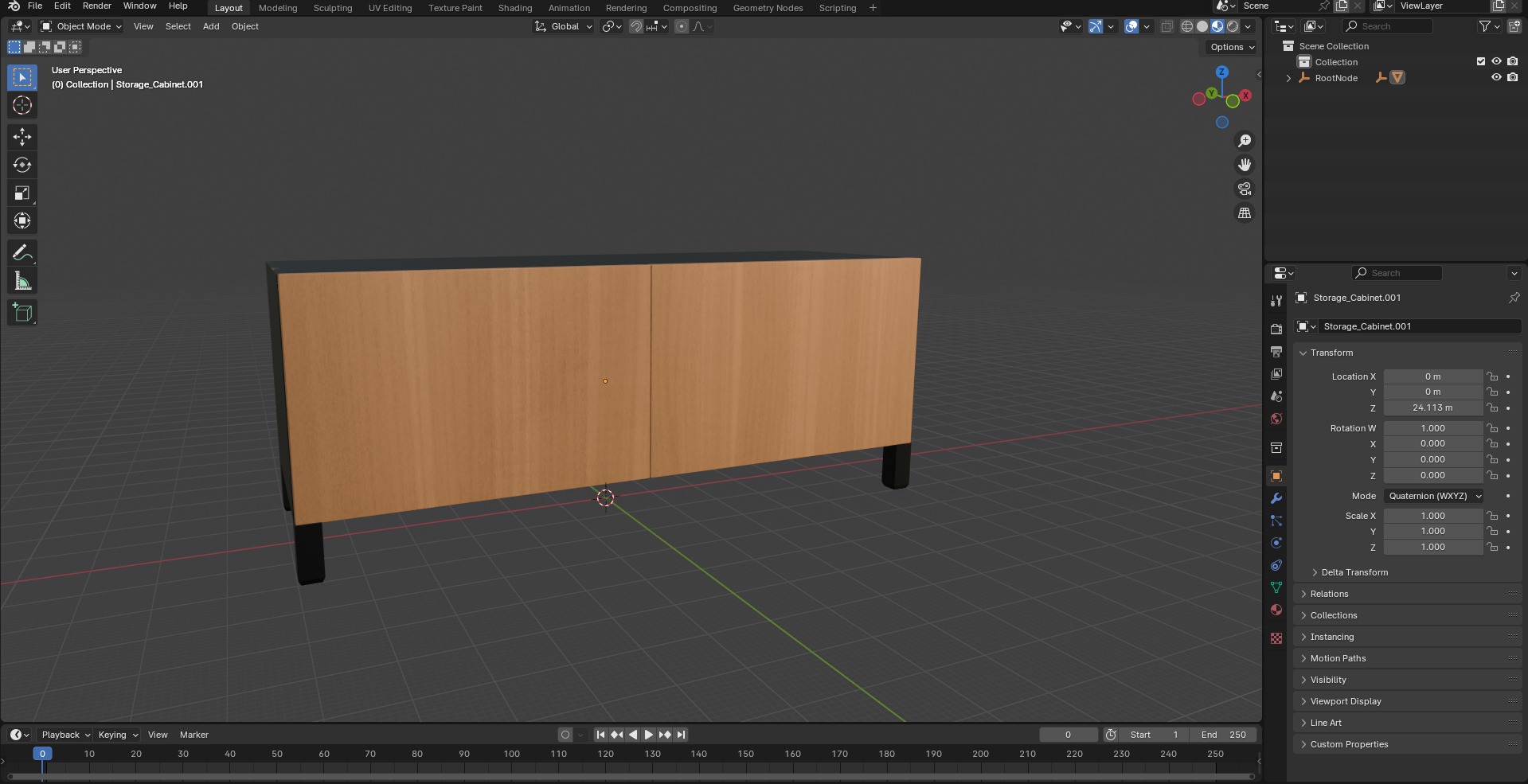Image resolution: width=1528 pixels, height=784 pixels.
Task: Click the timeline play button
Action: pos(649,735)
